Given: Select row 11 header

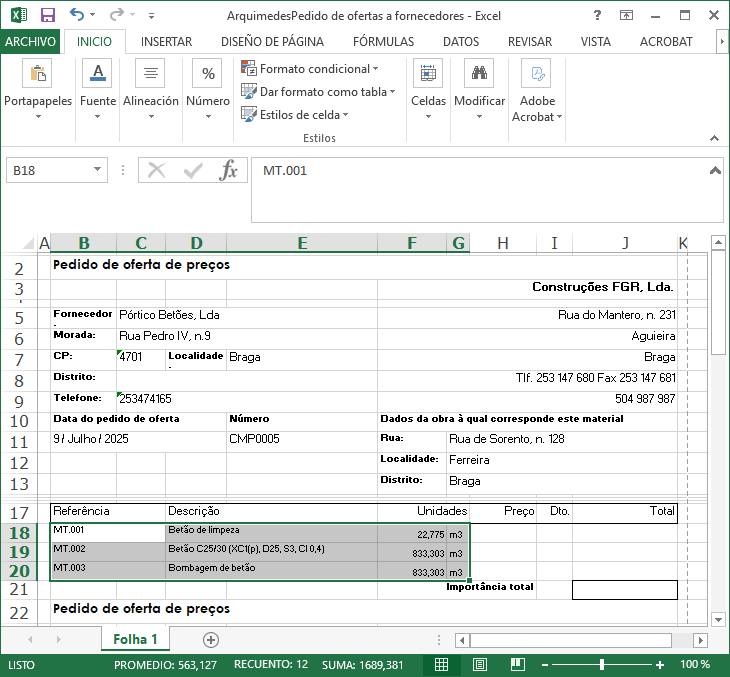Looking at the screenshot, I should point(19,442).
